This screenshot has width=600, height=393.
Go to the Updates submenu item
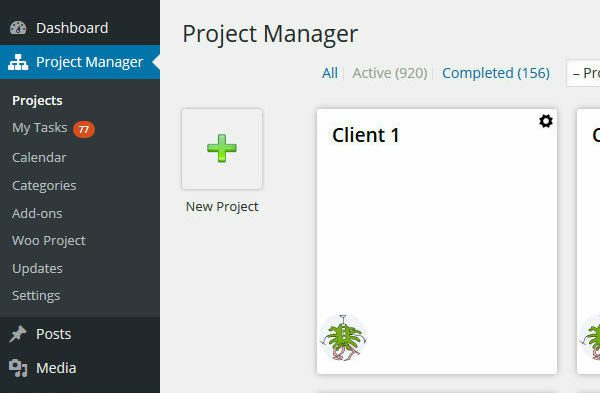tap(37, 269)
